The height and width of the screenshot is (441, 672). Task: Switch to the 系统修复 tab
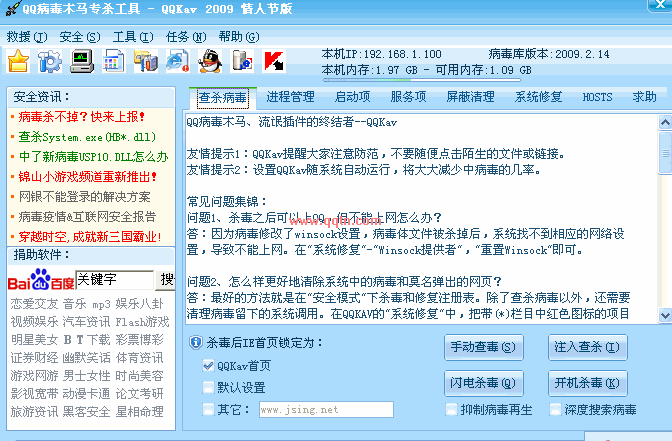click(x=538, y=97)
